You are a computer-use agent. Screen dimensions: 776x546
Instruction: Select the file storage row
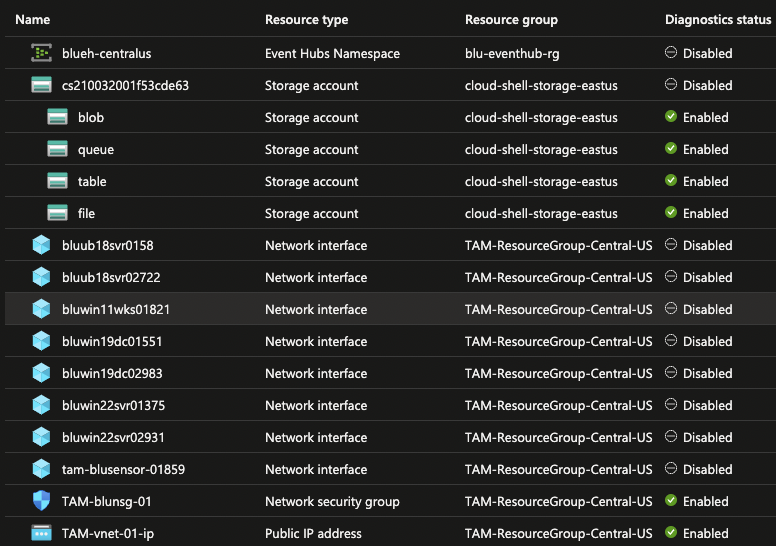point(390,213)
